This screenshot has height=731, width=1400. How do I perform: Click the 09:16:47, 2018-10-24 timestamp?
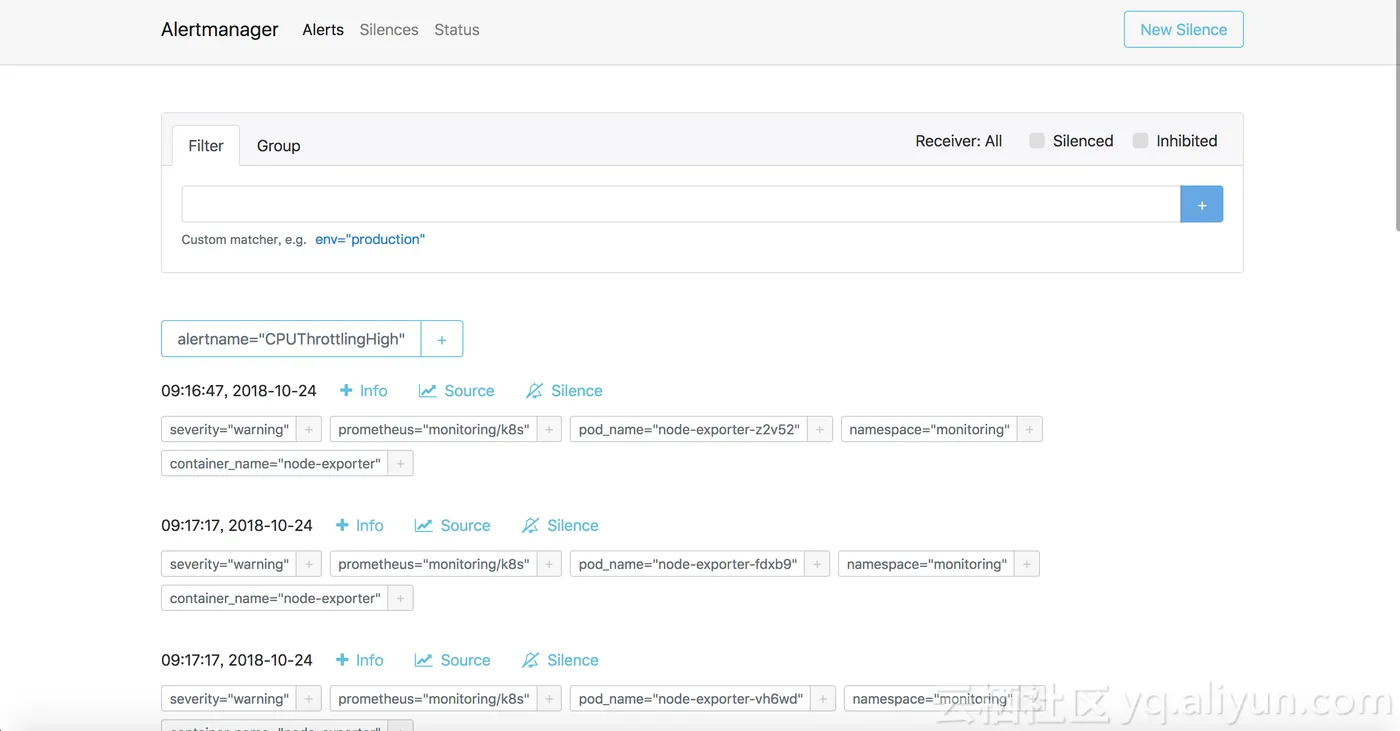coord(239,391)
